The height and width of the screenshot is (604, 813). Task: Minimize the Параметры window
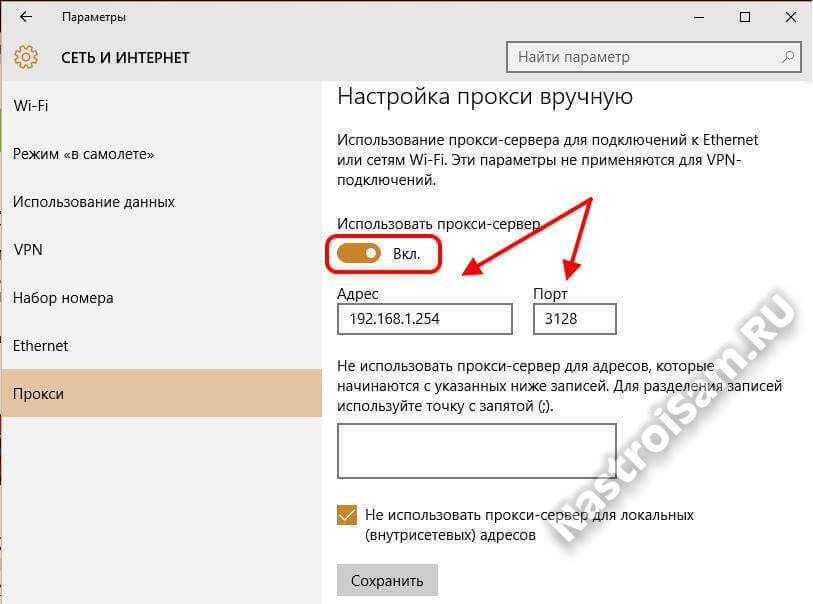699,17
